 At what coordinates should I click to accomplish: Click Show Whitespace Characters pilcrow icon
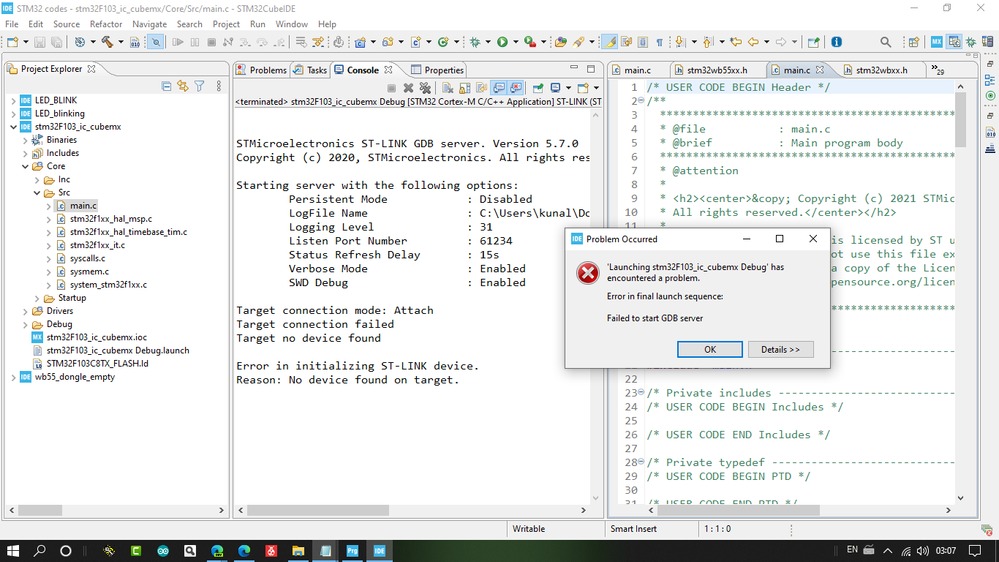(x=659, y=42)
